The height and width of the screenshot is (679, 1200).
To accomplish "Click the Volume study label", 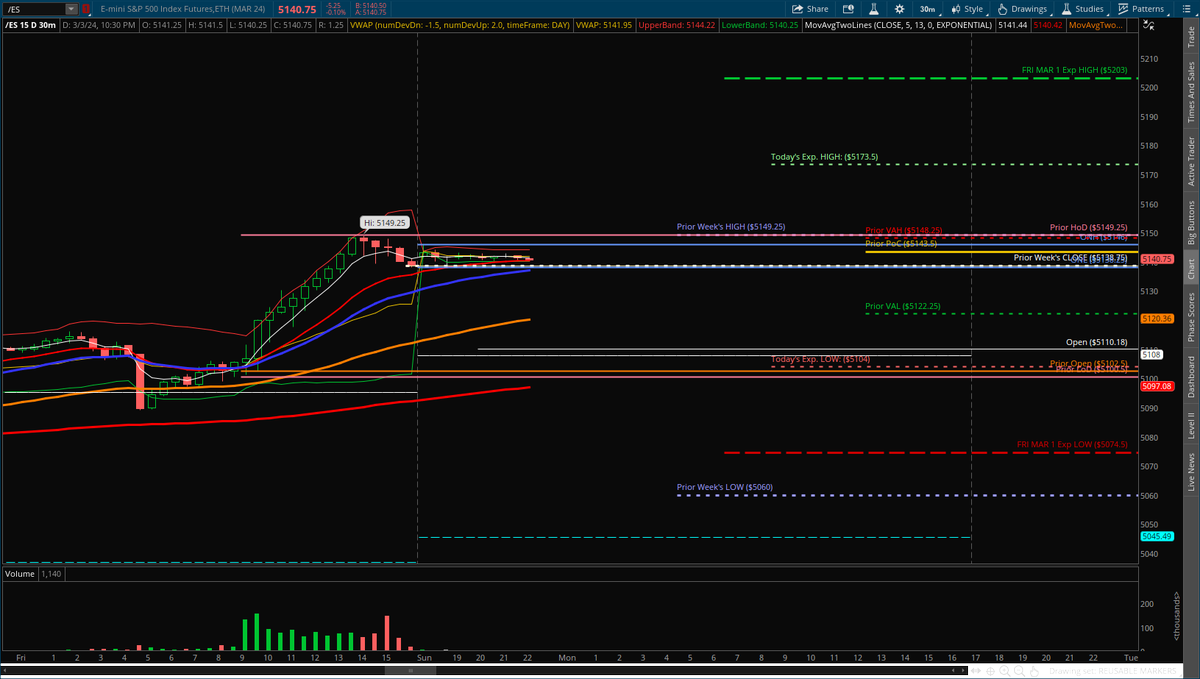I will pyautogui.click(x=19, y=574).
